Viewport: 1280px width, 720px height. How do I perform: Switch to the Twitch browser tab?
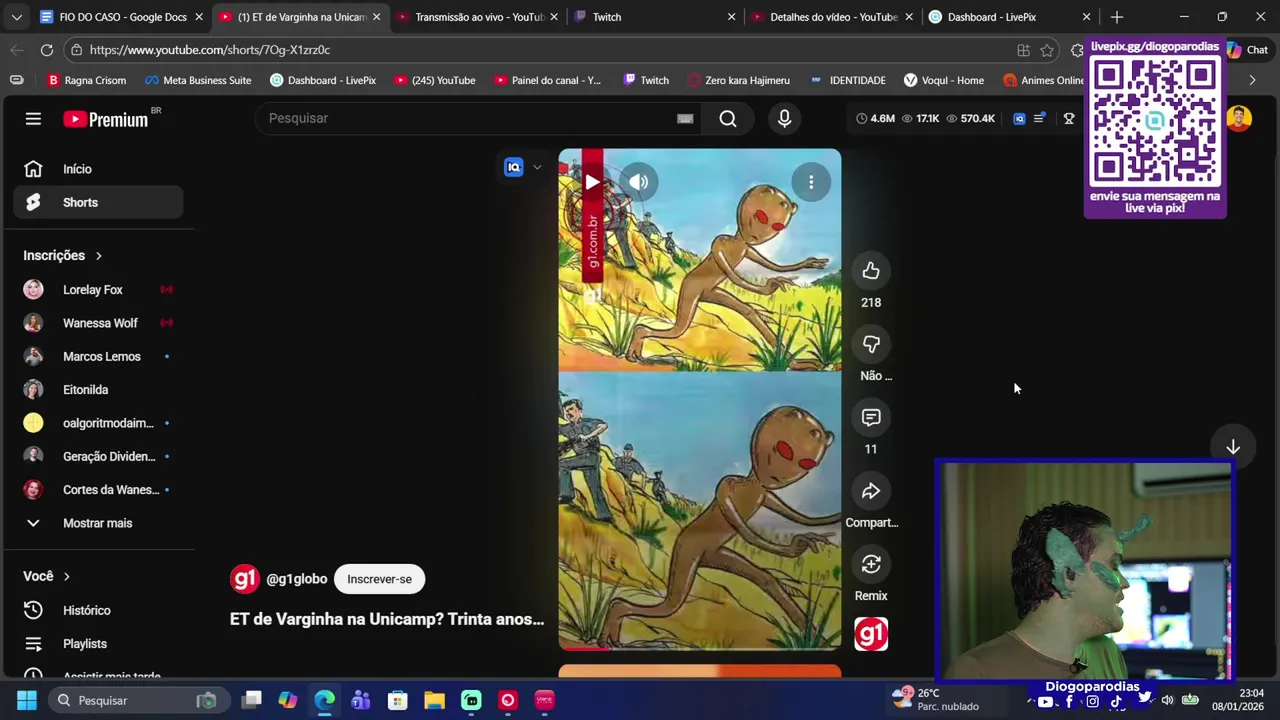[x=656, y=17]
